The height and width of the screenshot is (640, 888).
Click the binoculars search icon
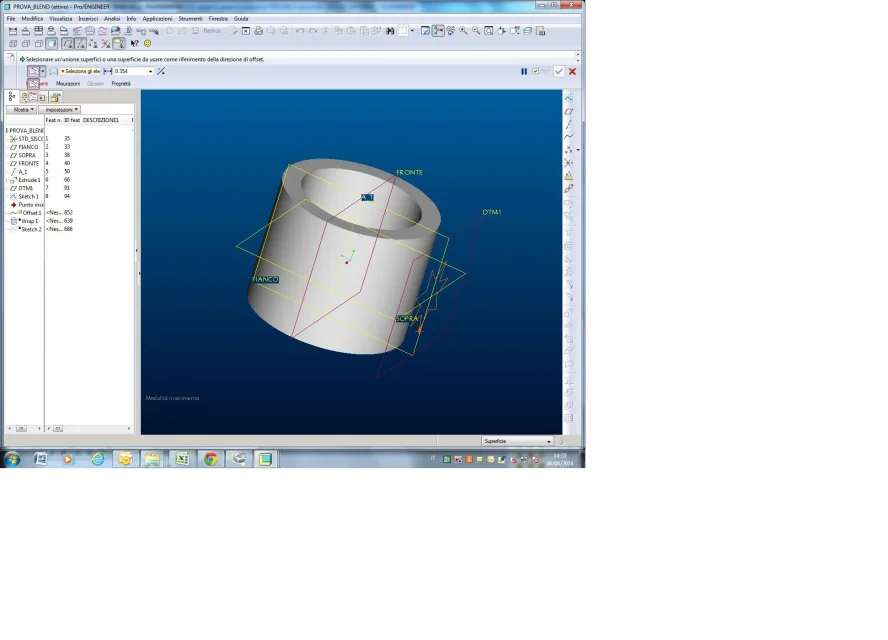tap(390, 31)
